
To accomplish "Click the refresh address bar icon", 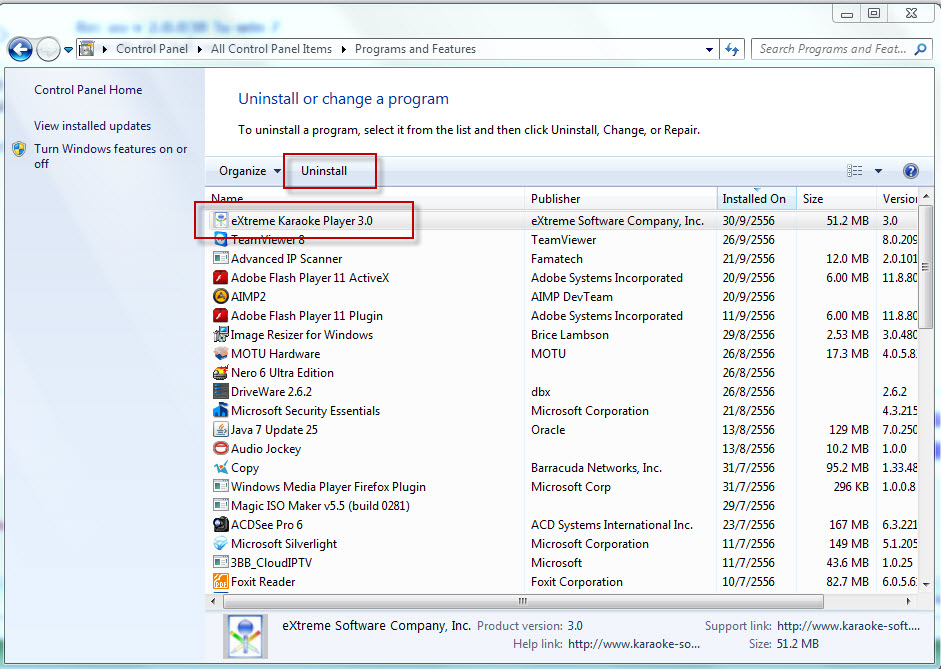I will click(x=732, y=49).
